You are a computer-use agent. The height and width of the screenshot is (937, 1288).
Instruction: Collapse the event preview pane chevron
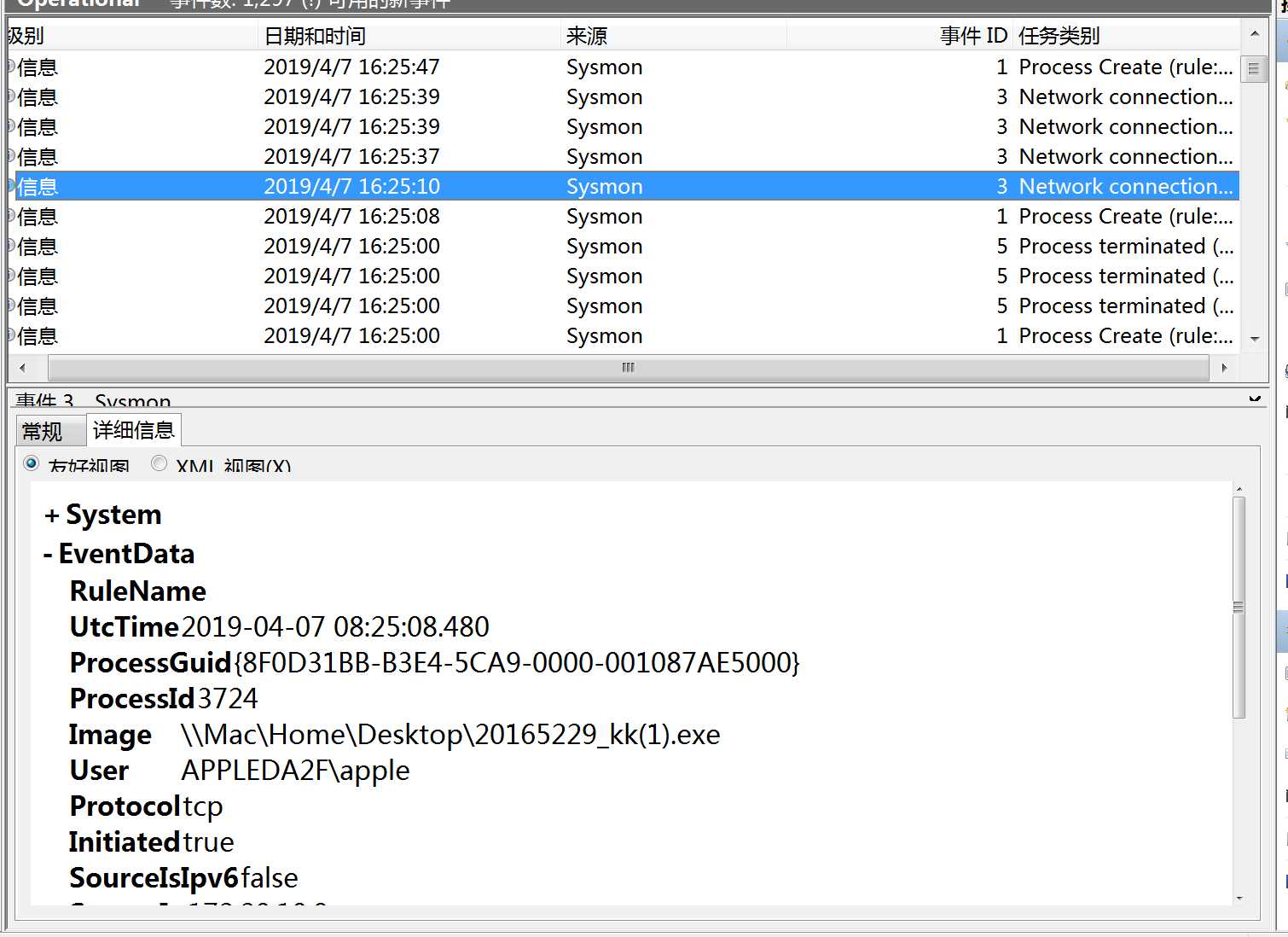click(1255, 399)
